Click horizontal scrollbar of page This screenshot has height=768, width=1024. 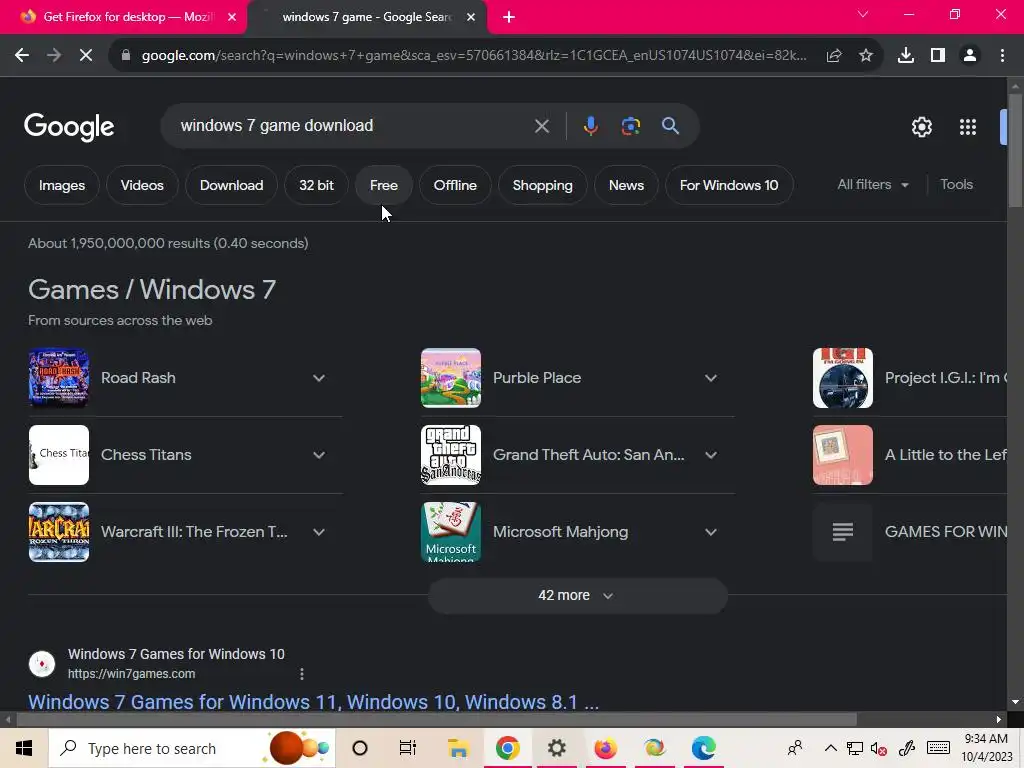pos(436,720)
